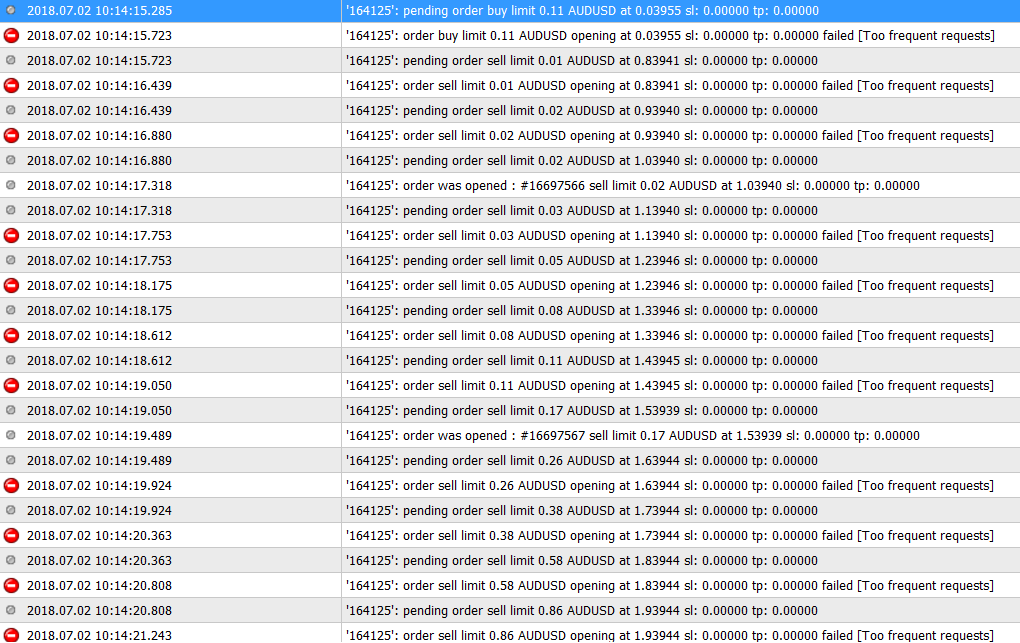
Task: Click the red error icon beside 10:14:15.723 failed entry
Action: 11,35
